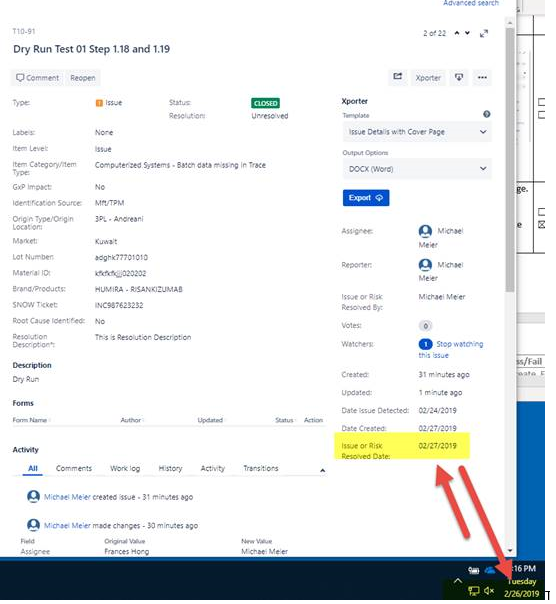Click the Market value Kuwait
556x604 pixels.
[x=106, y=242]
